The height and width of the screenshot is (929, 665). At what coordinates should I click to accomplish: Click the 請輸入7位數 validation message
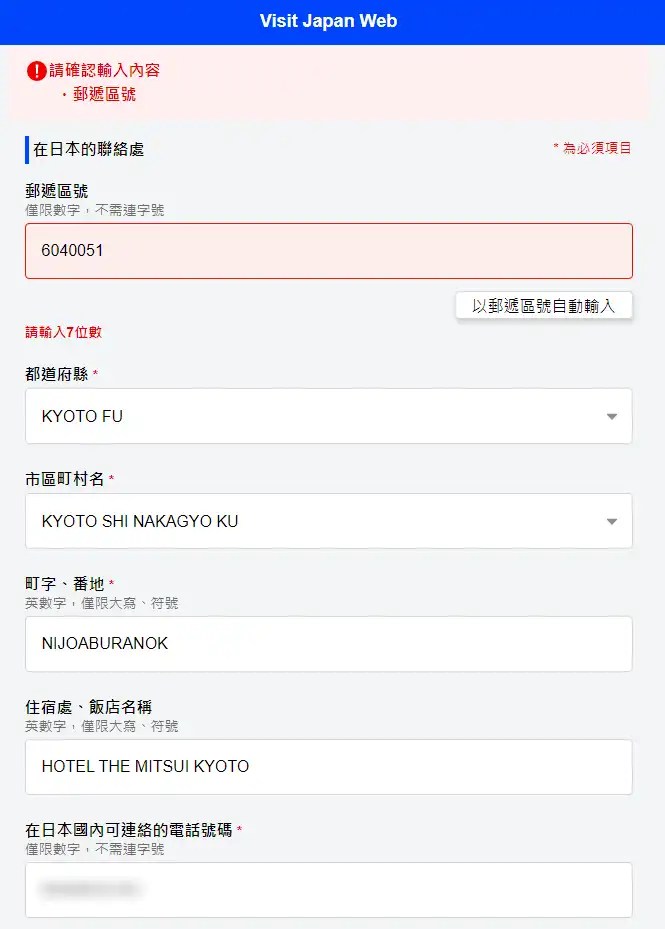tap(63, 332)
